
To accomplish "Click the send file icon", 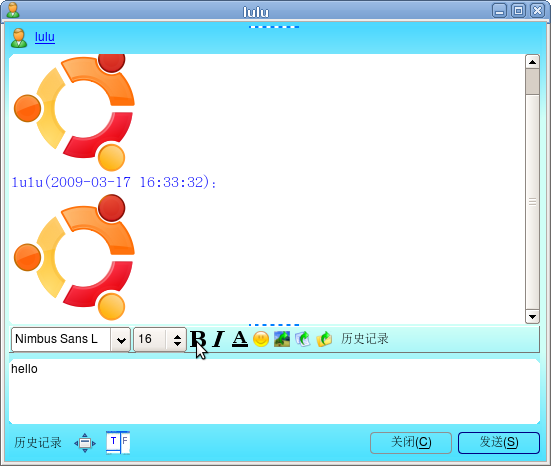I will [303, 339].
